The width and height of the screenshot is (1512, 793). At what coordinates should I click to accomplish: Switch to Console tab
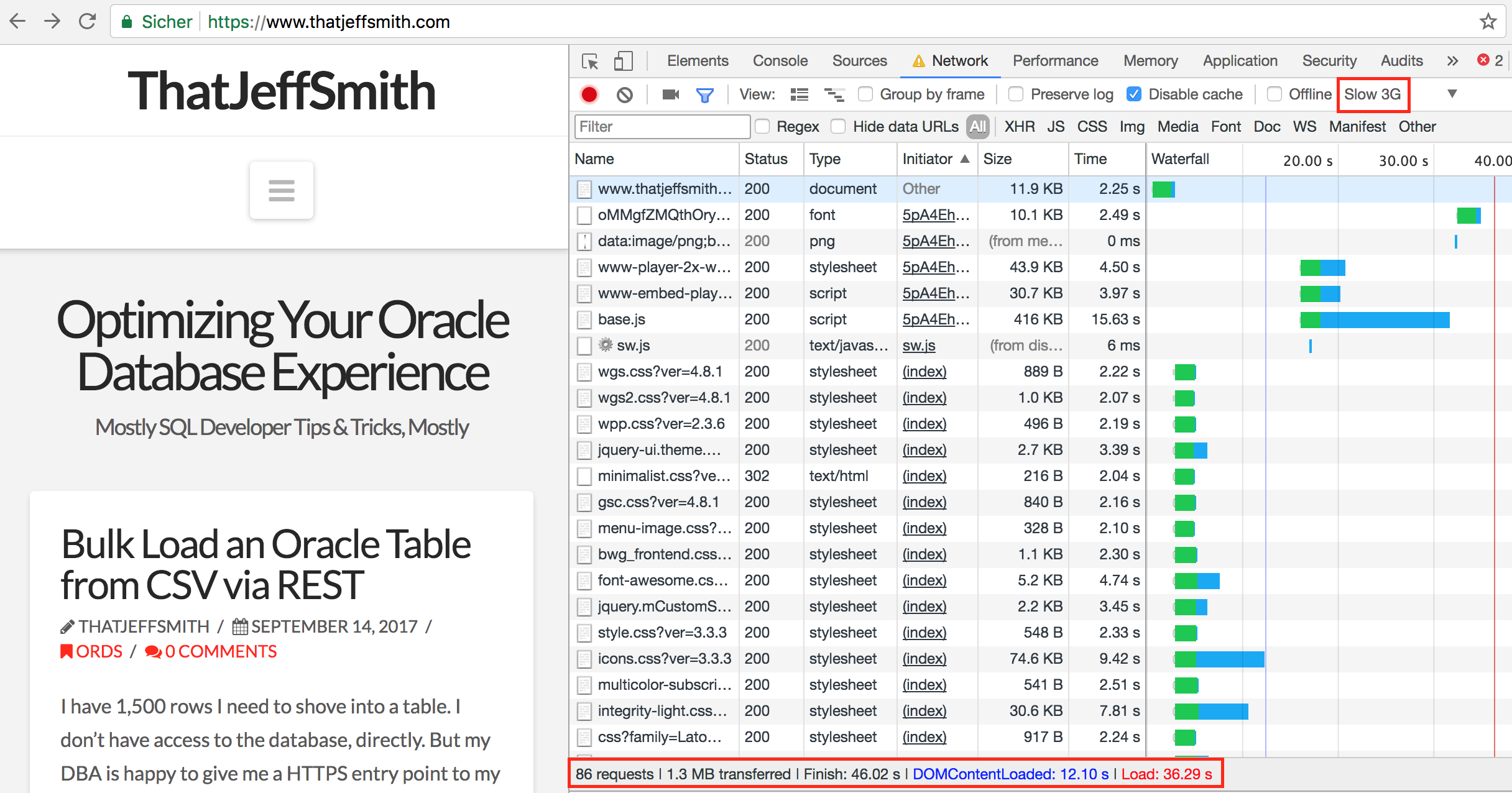(x=780, y=61)
